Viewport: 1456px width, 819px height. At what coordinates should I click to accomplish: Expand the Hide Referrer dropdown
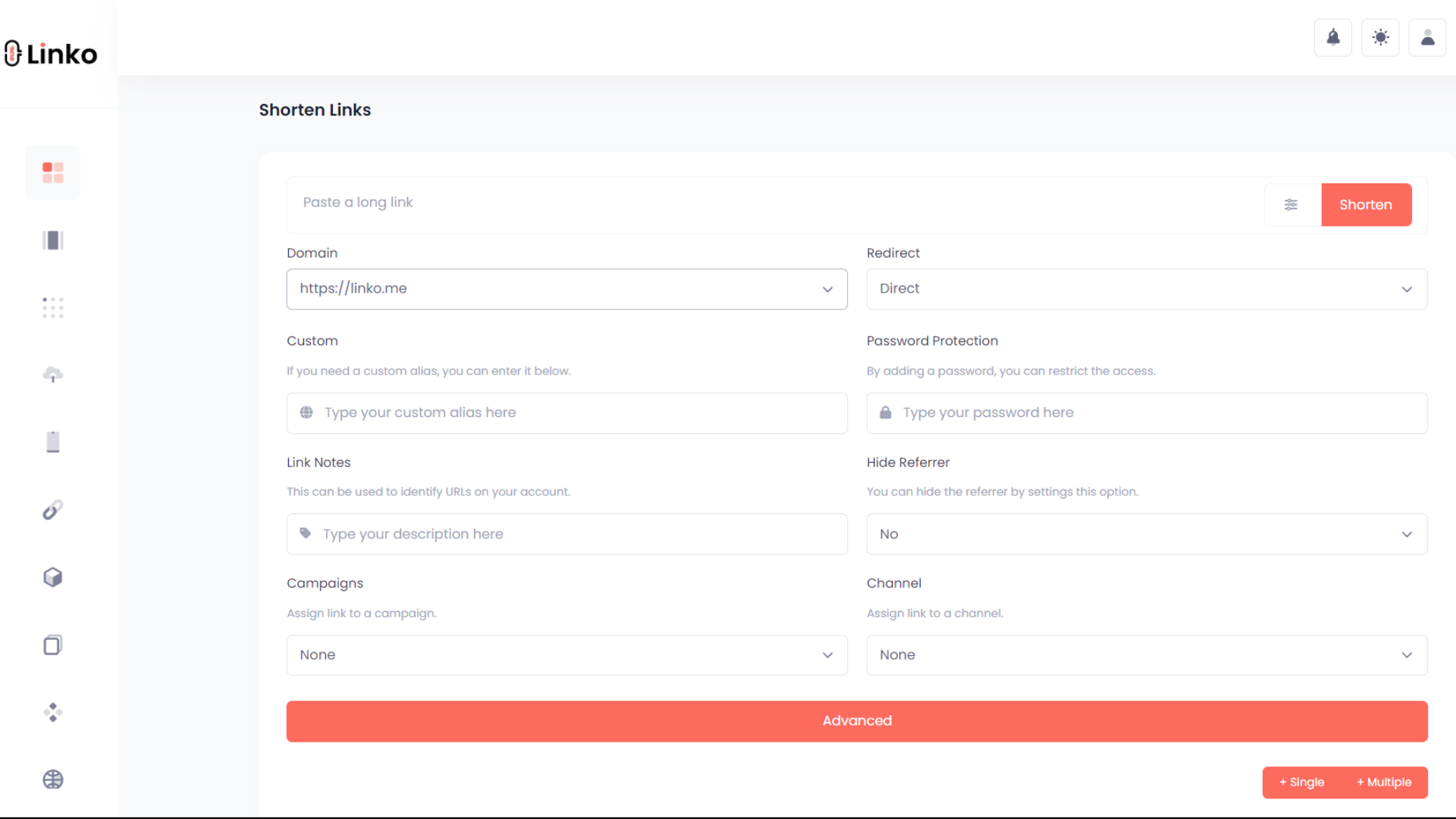[1147, 533]
